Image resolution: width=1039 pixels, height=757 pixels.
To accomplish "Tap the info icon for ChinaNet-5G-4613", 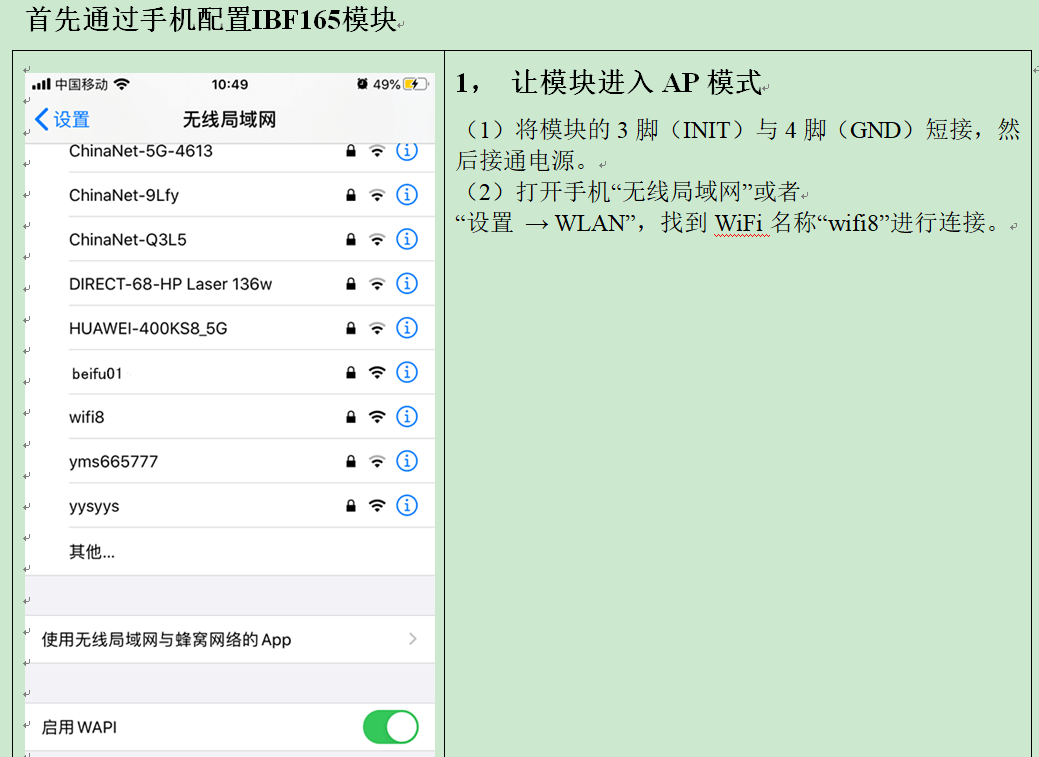I will click(x=407, y=151).
